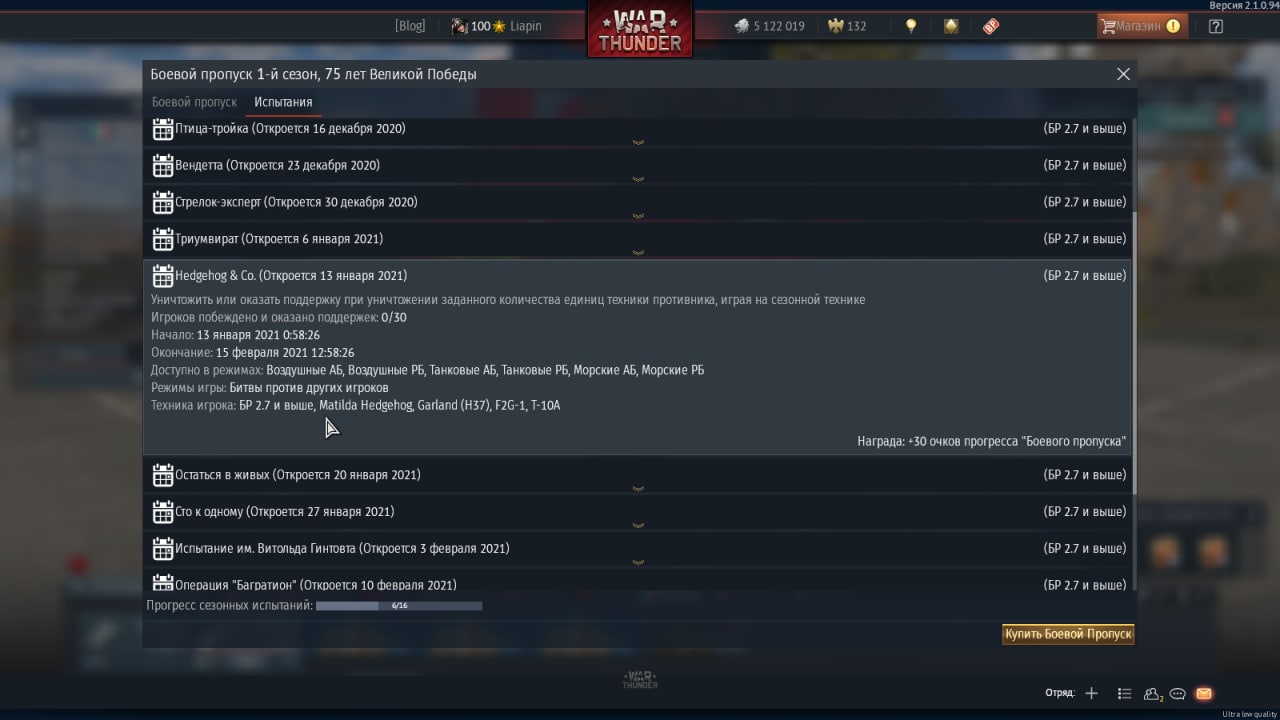The width and height of the screenshot is (1280, 720).
Task: Expand the Триумвират challenge
Action: click(638, 240)
